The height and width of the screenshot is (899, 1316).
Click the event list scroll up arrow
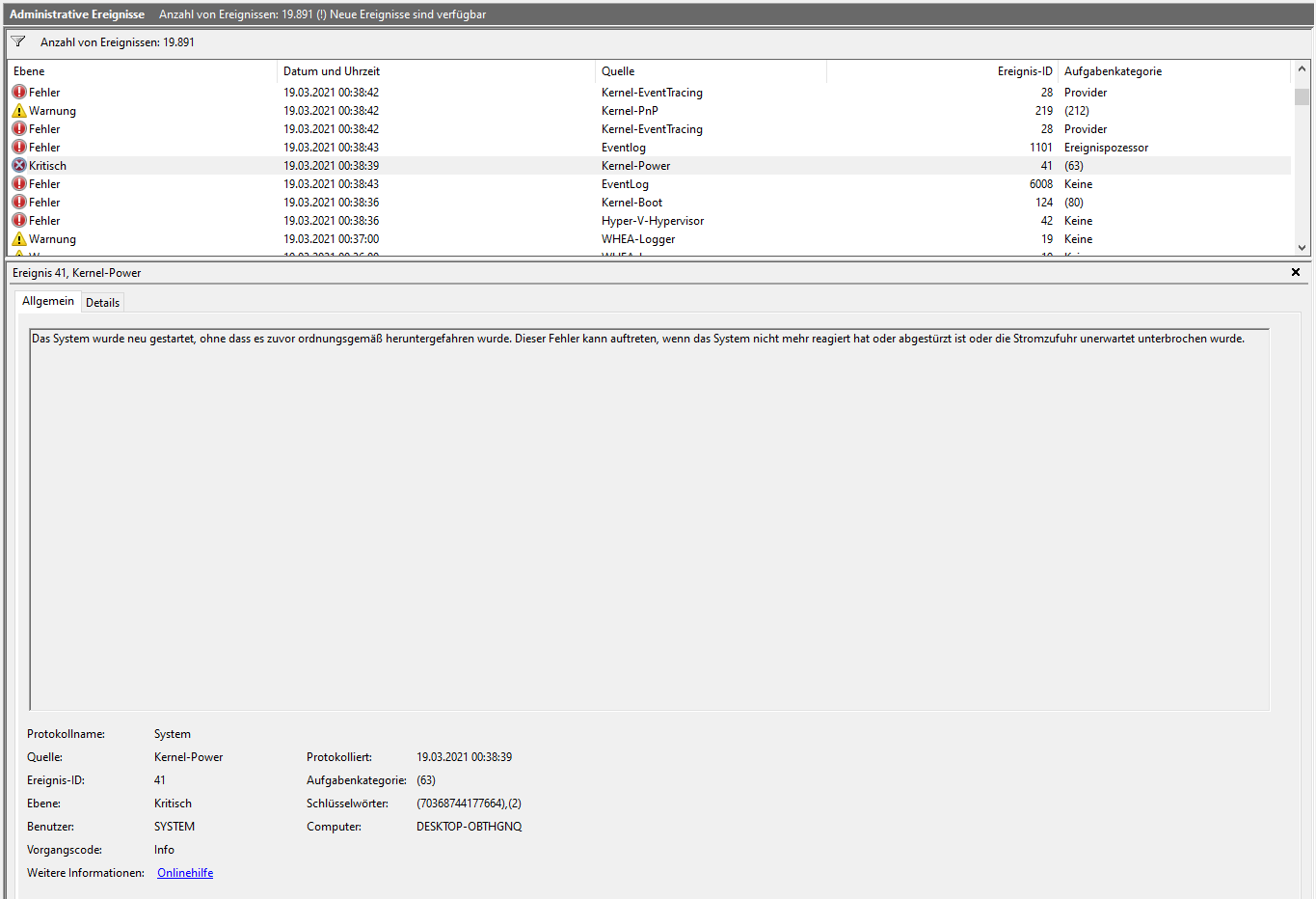pyautogui.click(x=1303, y=69)
